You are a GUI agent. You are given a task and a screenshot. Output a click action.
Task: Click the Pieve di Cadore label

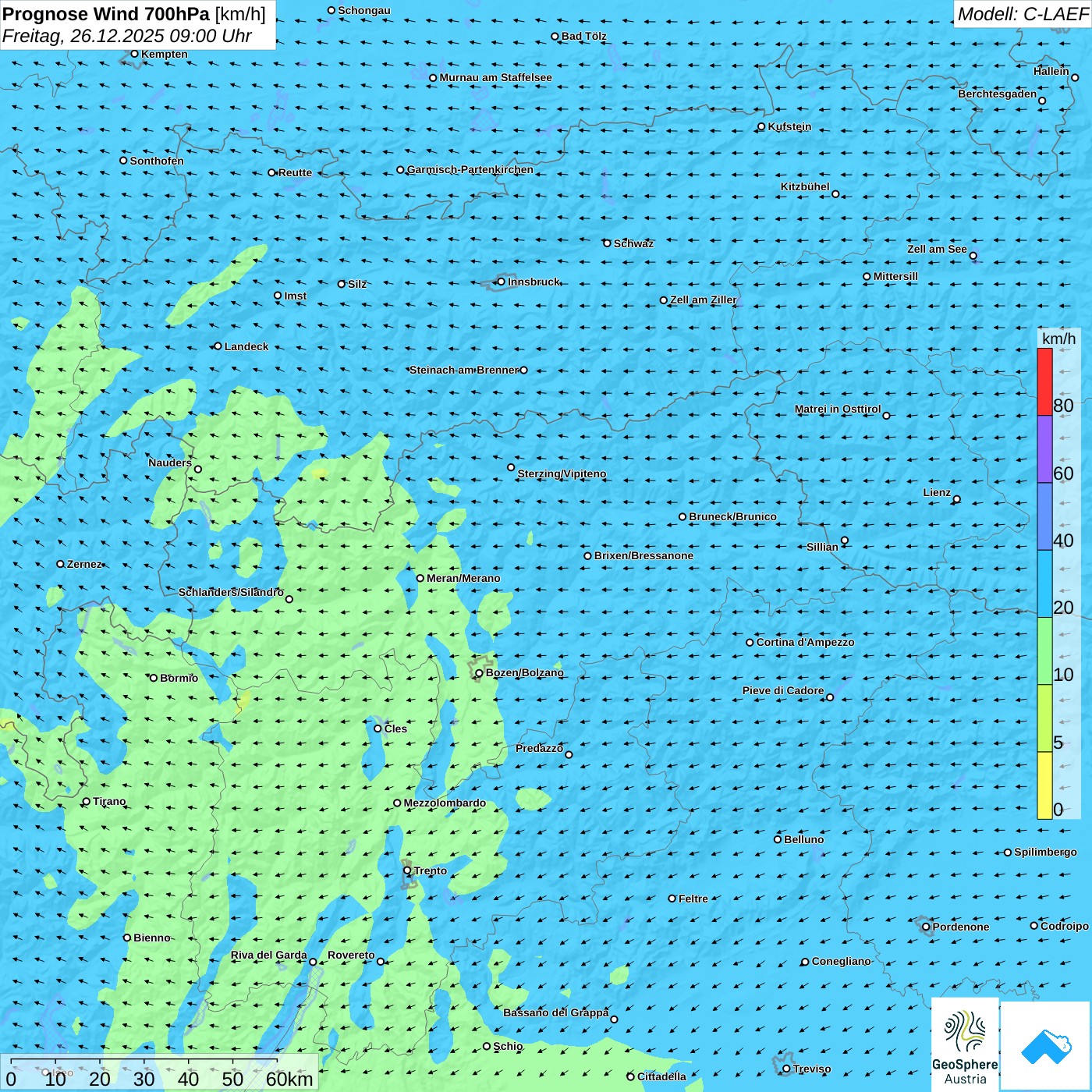tap(782, 690)
